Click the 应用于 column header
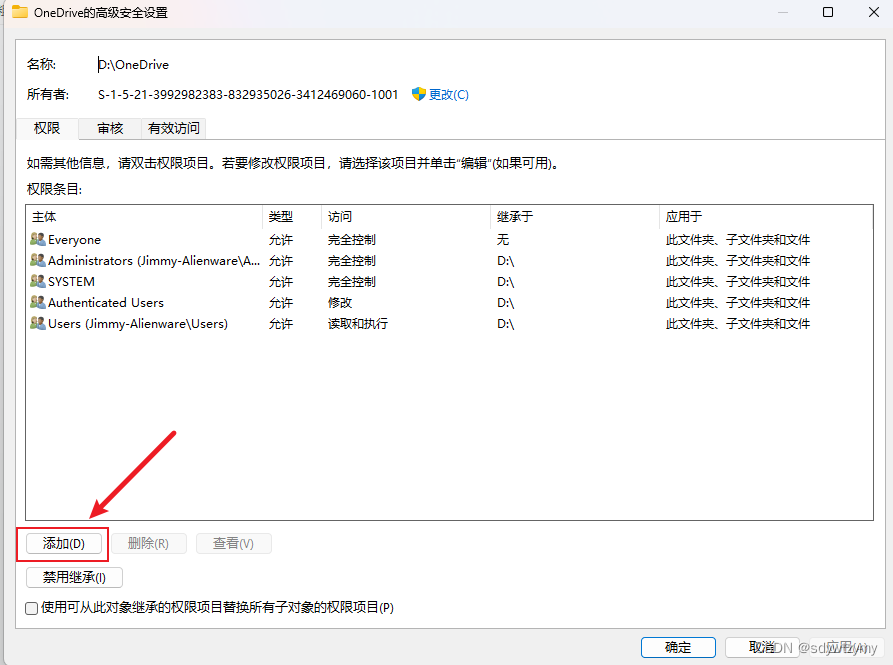This screenshot has width=893, height=665. tap(765, 216)
